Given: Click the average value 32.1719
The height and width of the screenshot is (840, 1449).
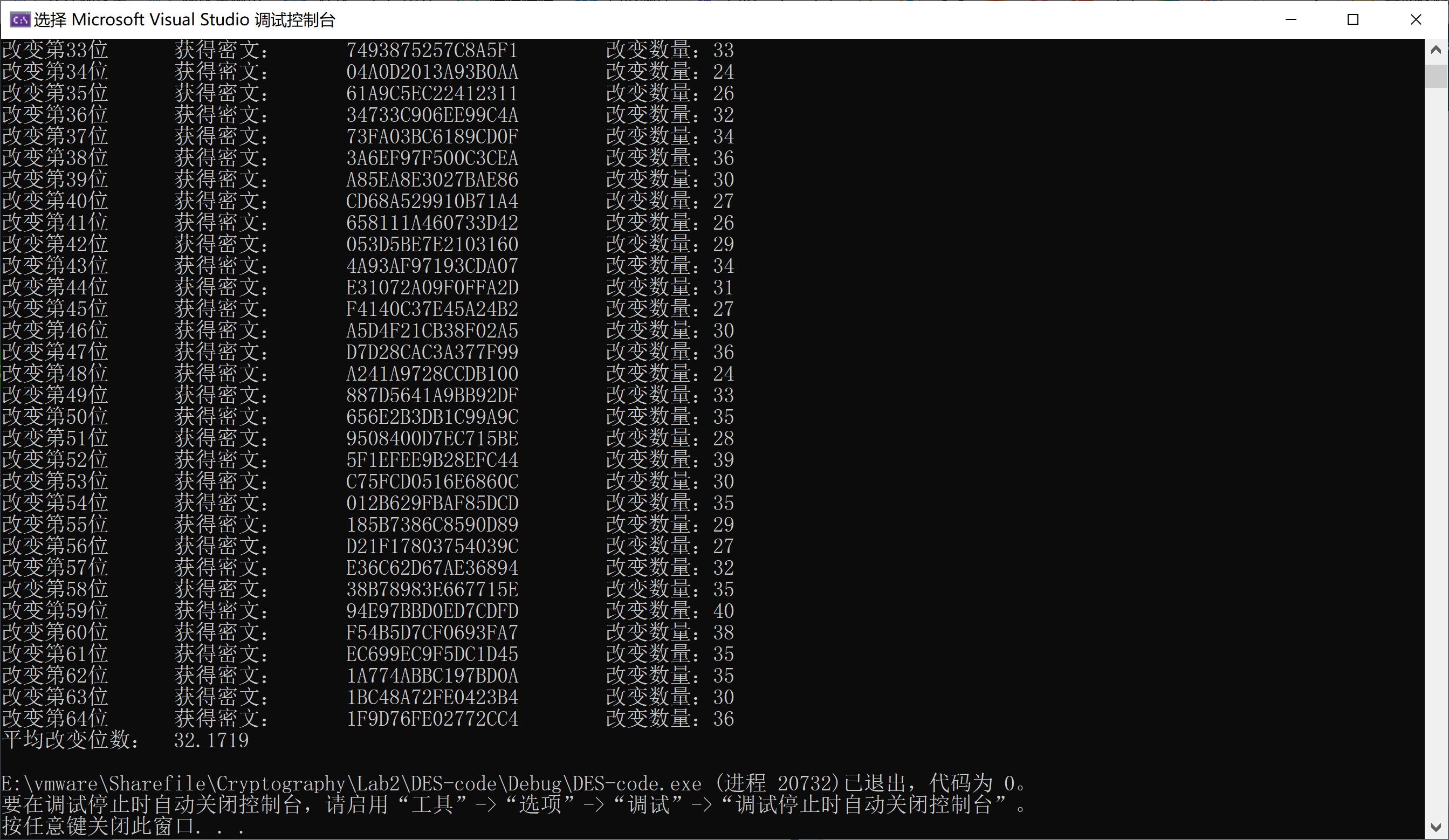Looking at the screenshot, I should [211, 741].
